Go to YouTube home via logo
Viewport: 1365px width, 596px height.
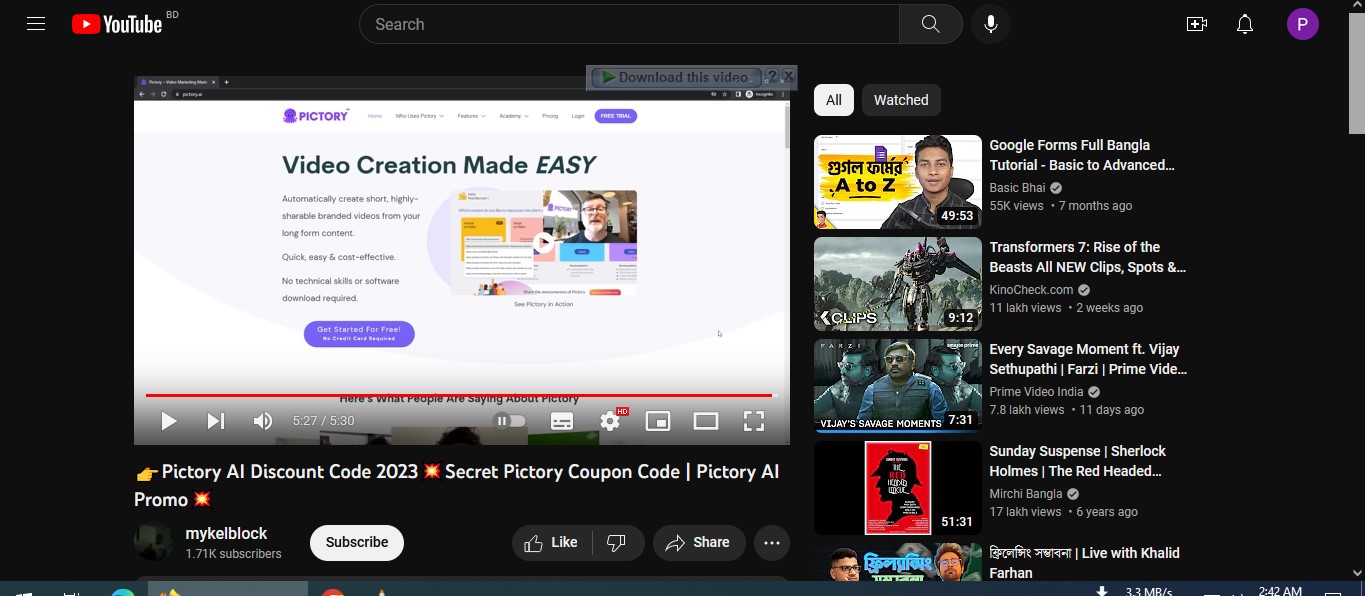pos(117,24)
